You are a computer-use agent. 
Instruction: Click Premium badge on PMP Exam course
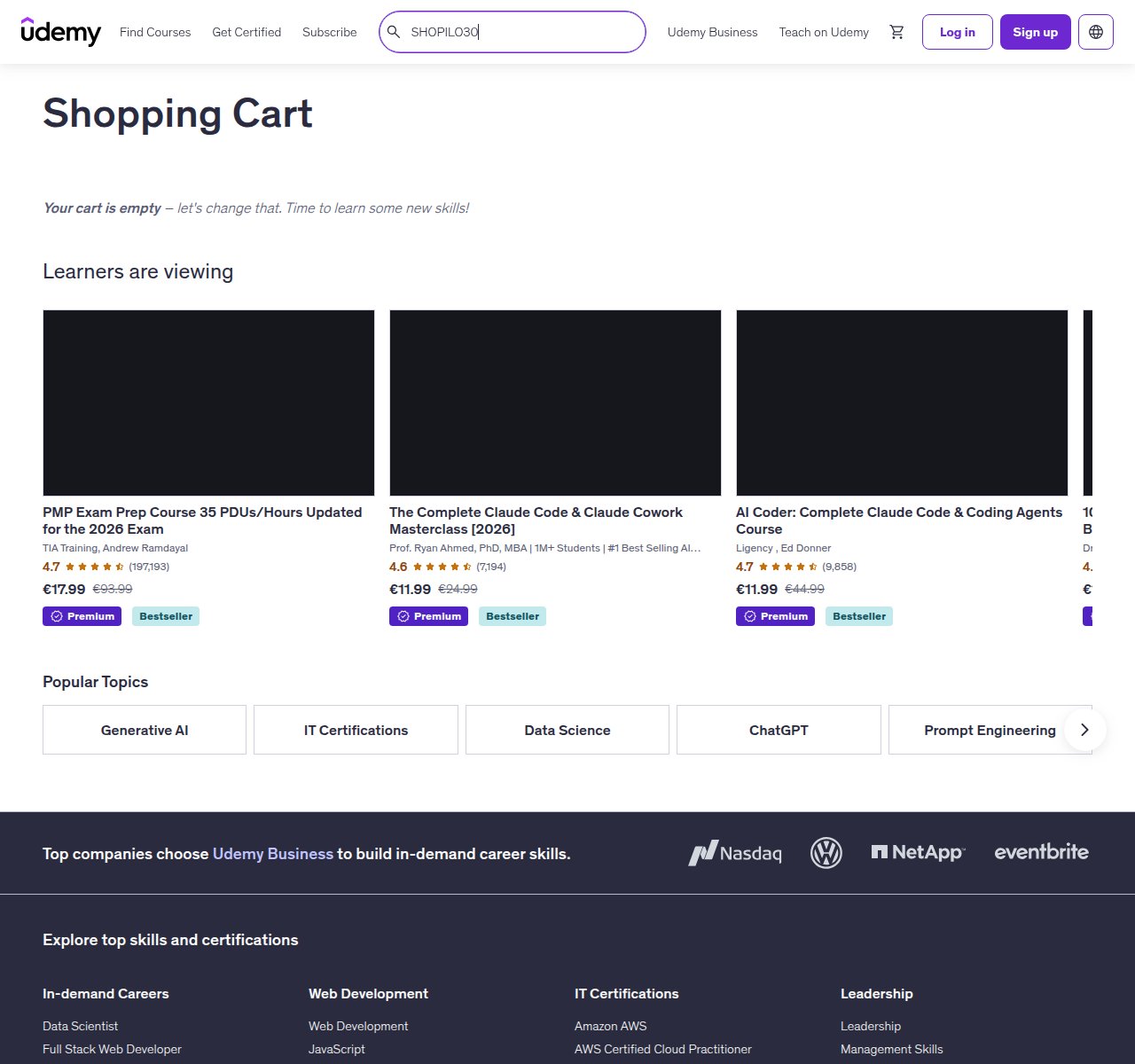(x=82, y=616)
